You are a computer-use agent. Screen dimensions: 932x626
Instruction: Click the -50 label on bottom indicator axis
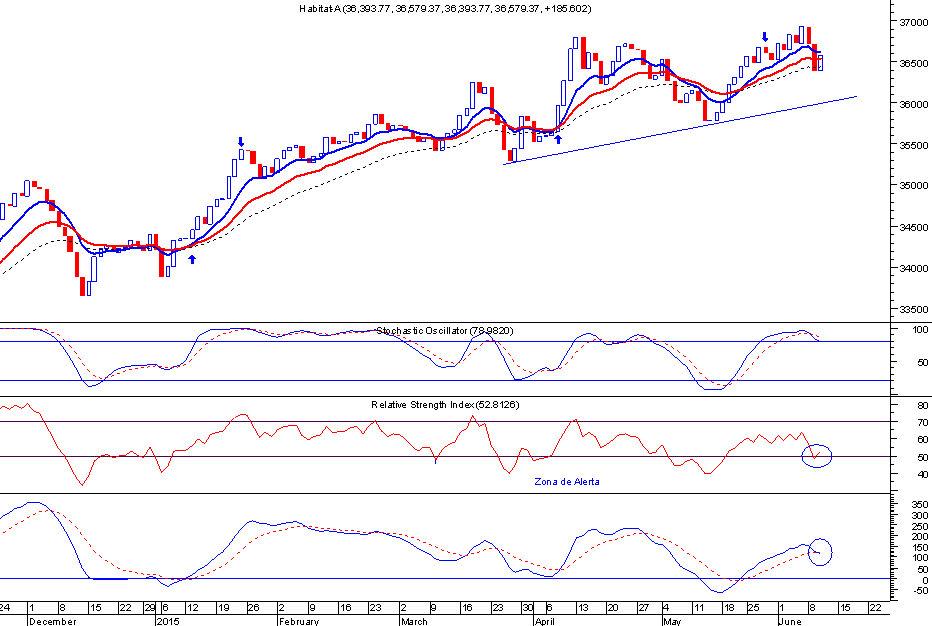919,590
